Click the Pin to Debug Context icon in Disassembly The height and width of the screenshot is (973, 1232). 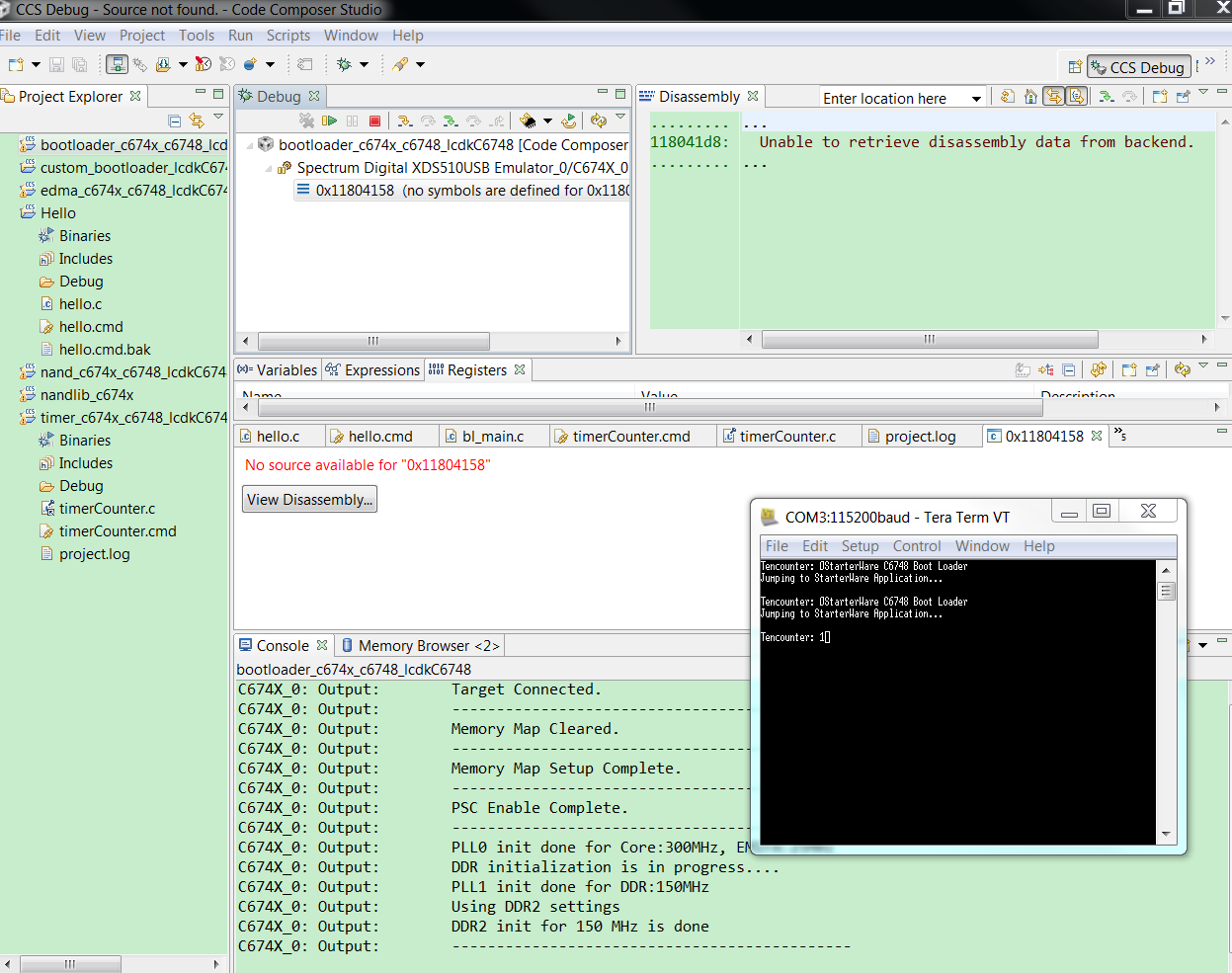pyautogui.click(x=1183, y=97)
